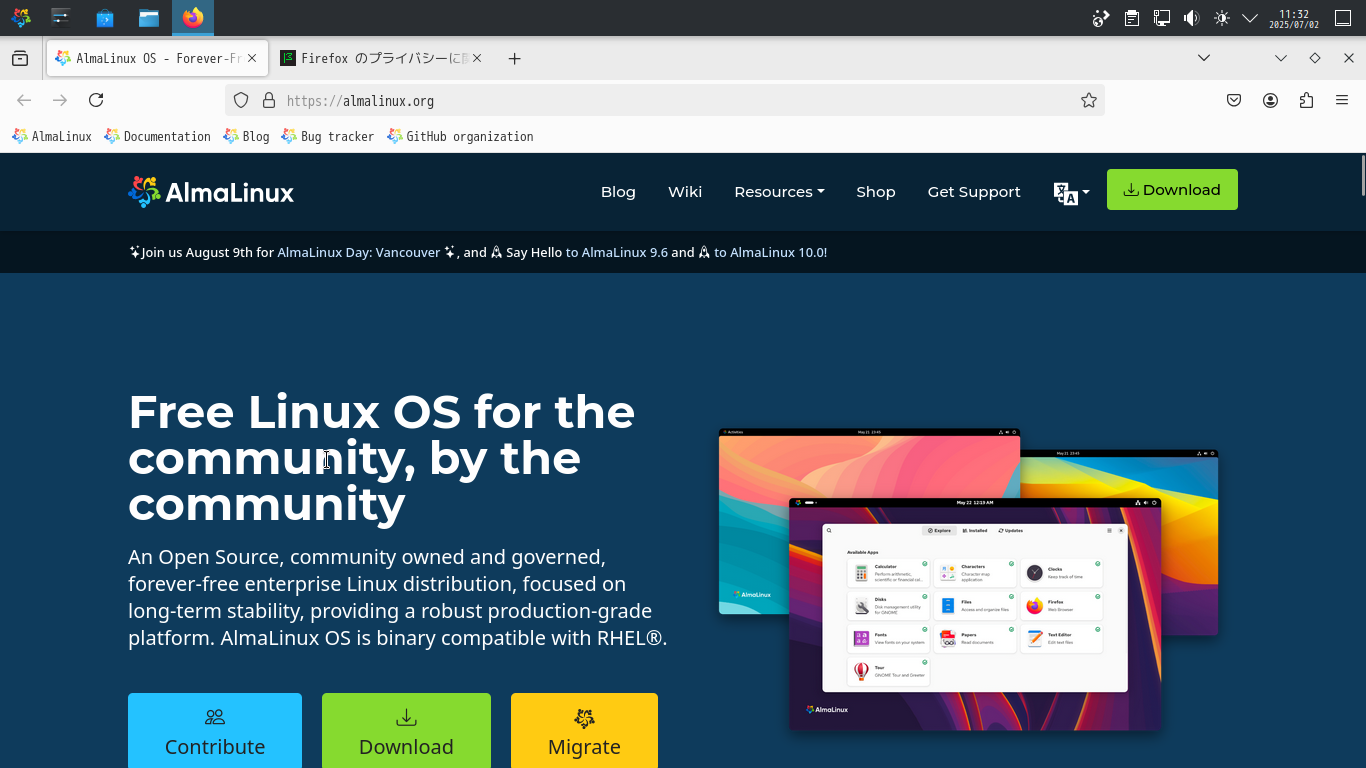Screen dimensions: 1366x768
Task: Go to Blog in the site navigation
Action: coord(618,192)
